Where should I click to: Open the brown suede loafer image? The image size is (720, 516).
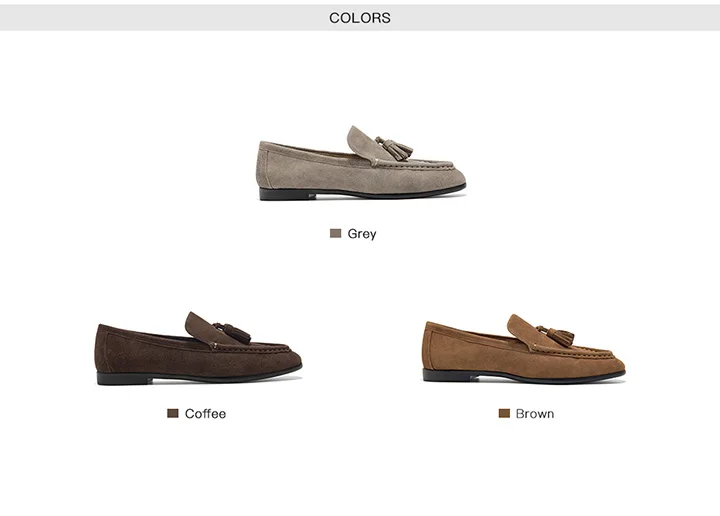pyautogui.click(x=523, y=349)
